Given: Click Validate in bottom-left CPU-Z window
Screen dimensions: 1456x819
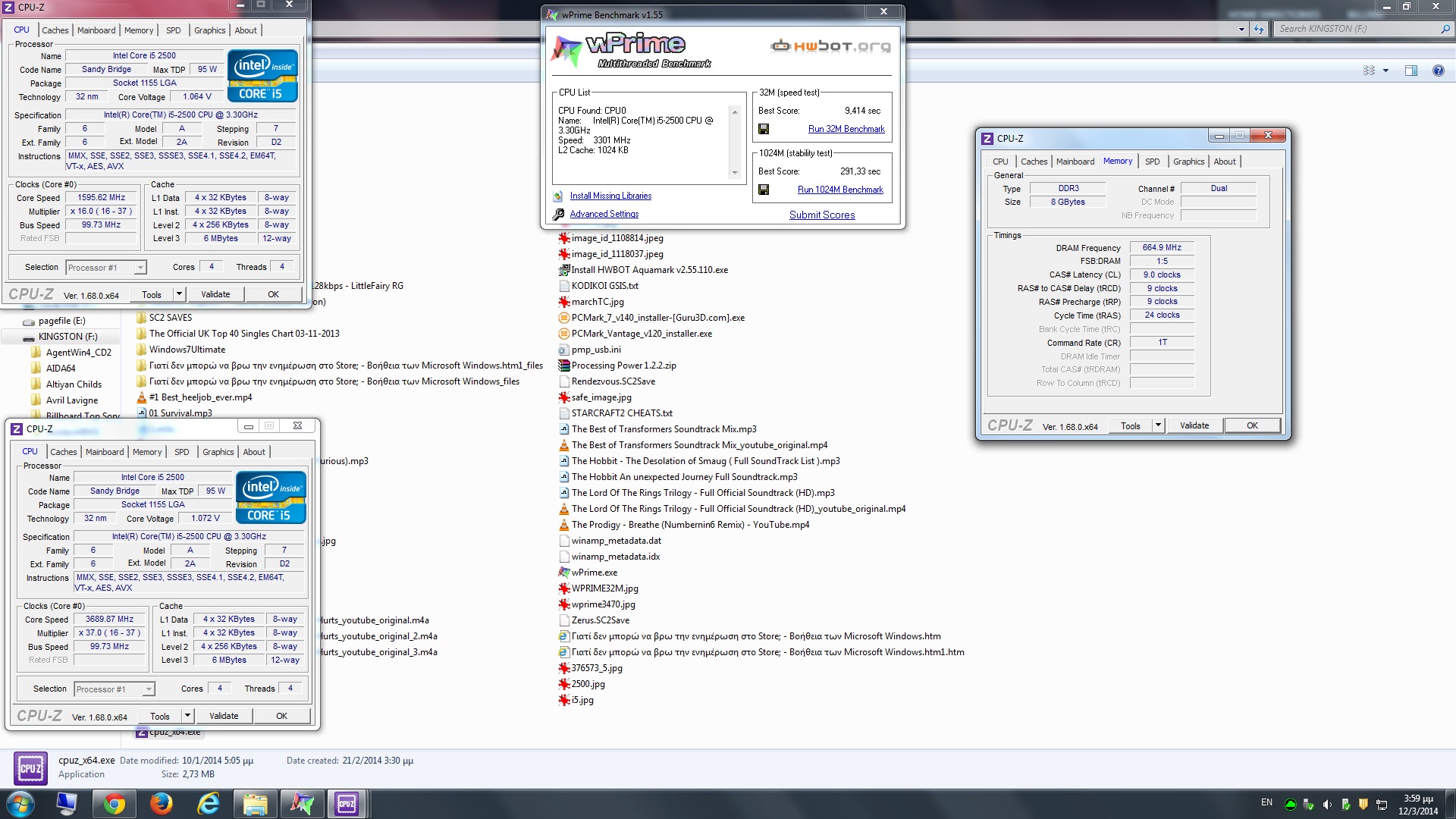Looking at the screenshot, I should point(224,716).
